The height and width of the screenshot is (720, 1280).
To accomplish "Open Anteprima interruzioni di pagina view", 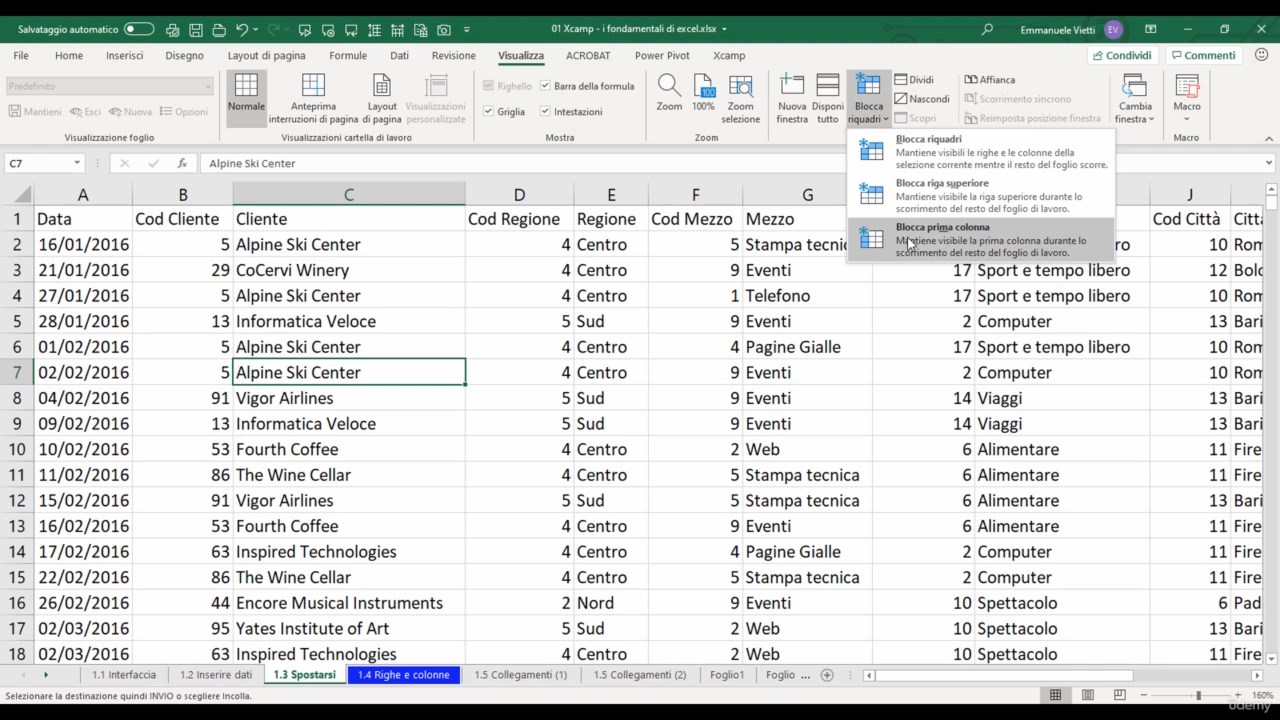I will tap(313, 98).
